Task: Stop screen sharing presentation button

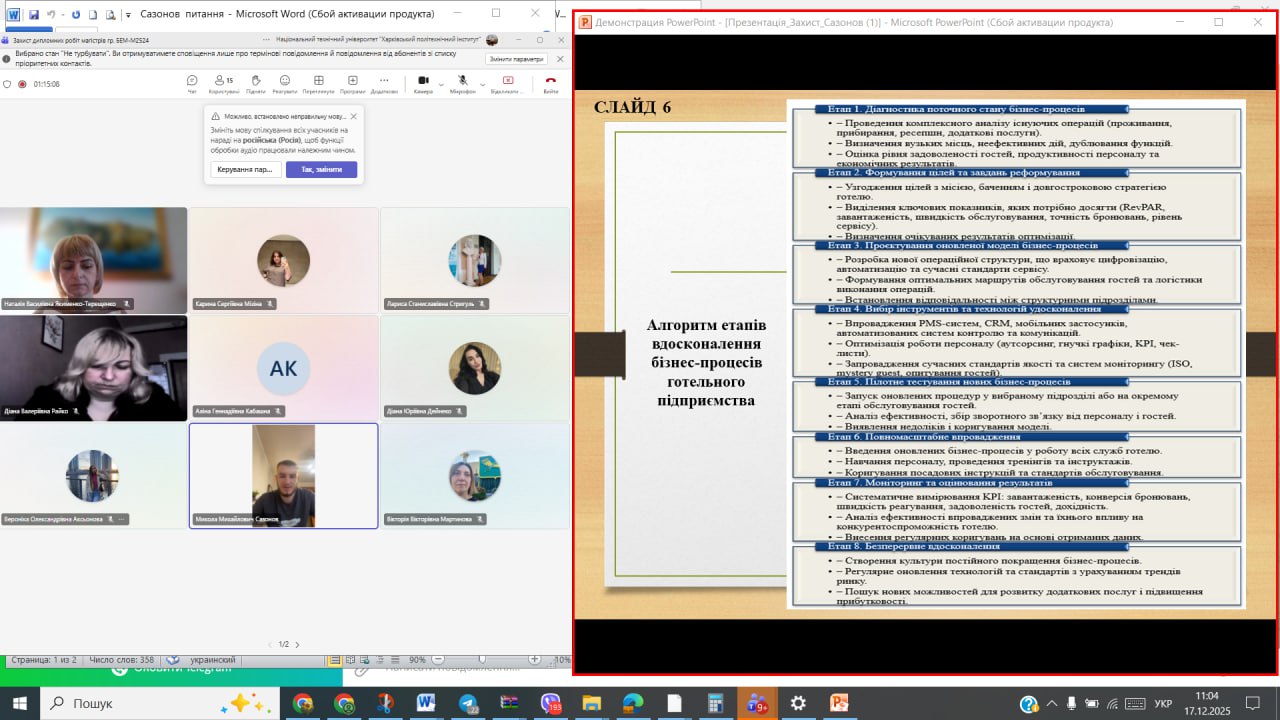Action: point(508,82)
